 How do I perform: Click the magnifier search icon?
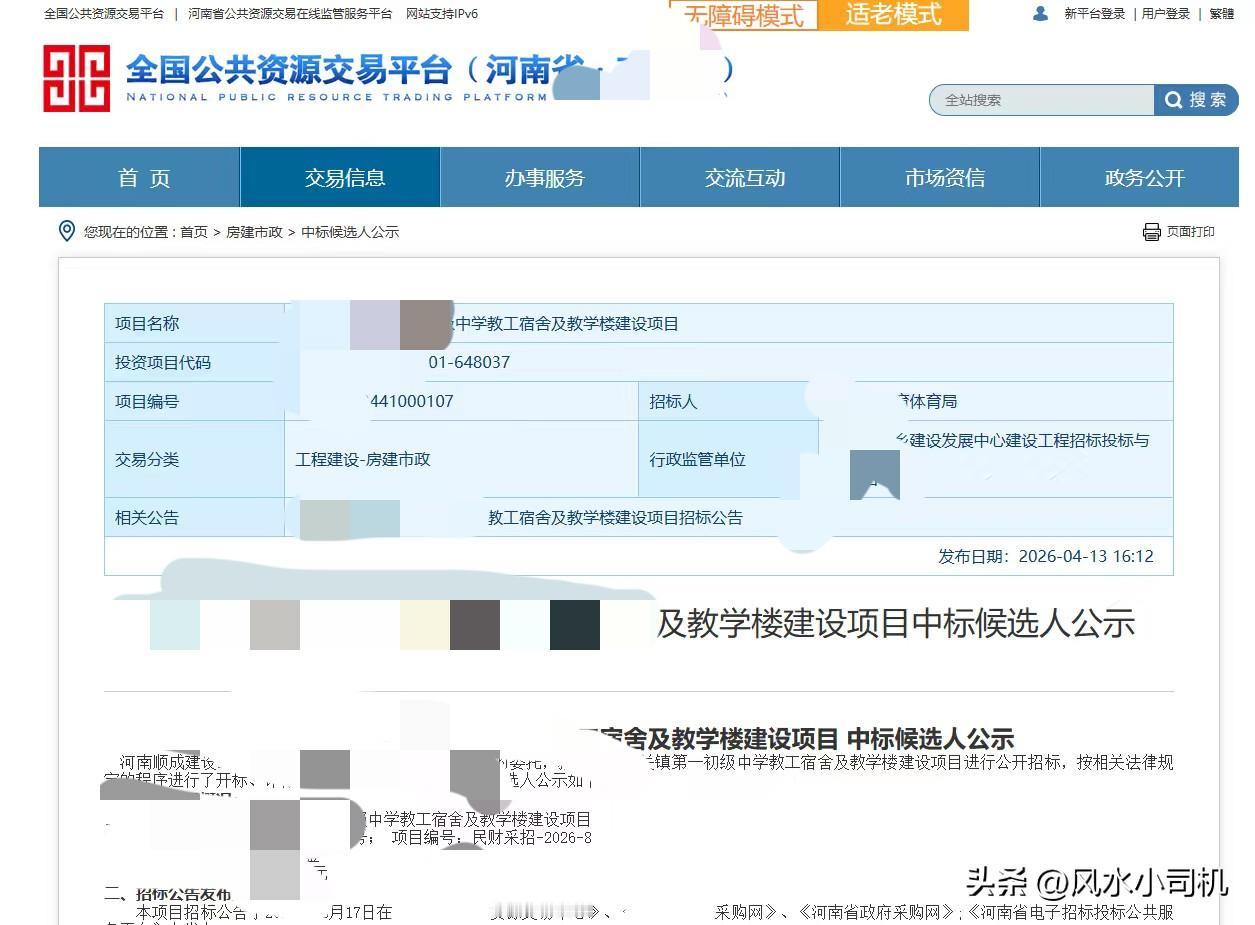(1173, 100)
